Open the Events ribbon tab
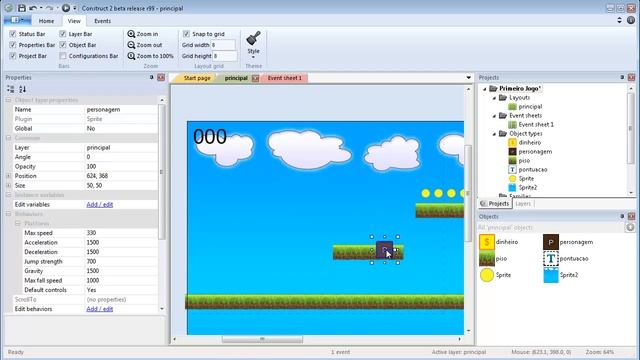The width and height of the screenshot is (640, 360). pyautogui.click(x=102, y=21)
